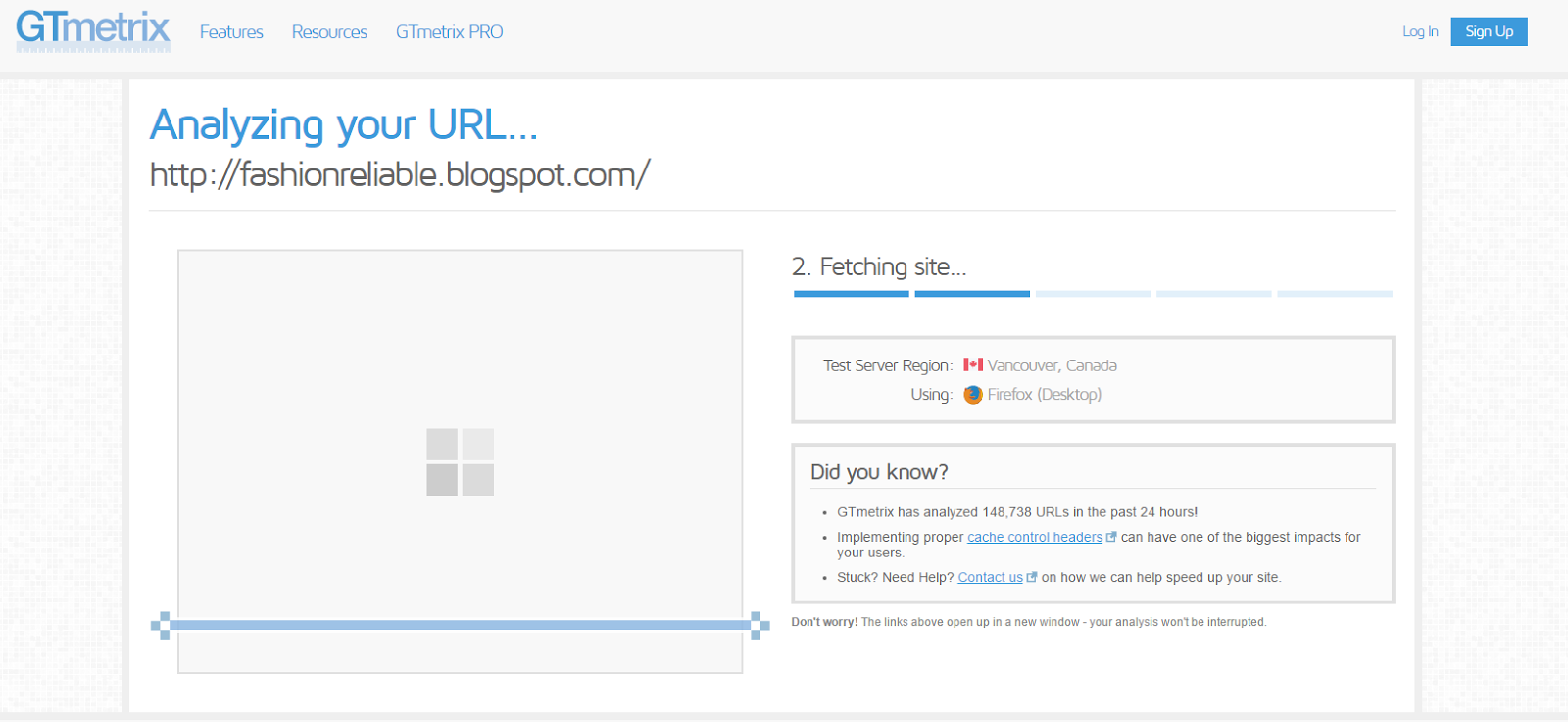
Task: Click the "Test Server Region:" label
Action: coord(888,365)
